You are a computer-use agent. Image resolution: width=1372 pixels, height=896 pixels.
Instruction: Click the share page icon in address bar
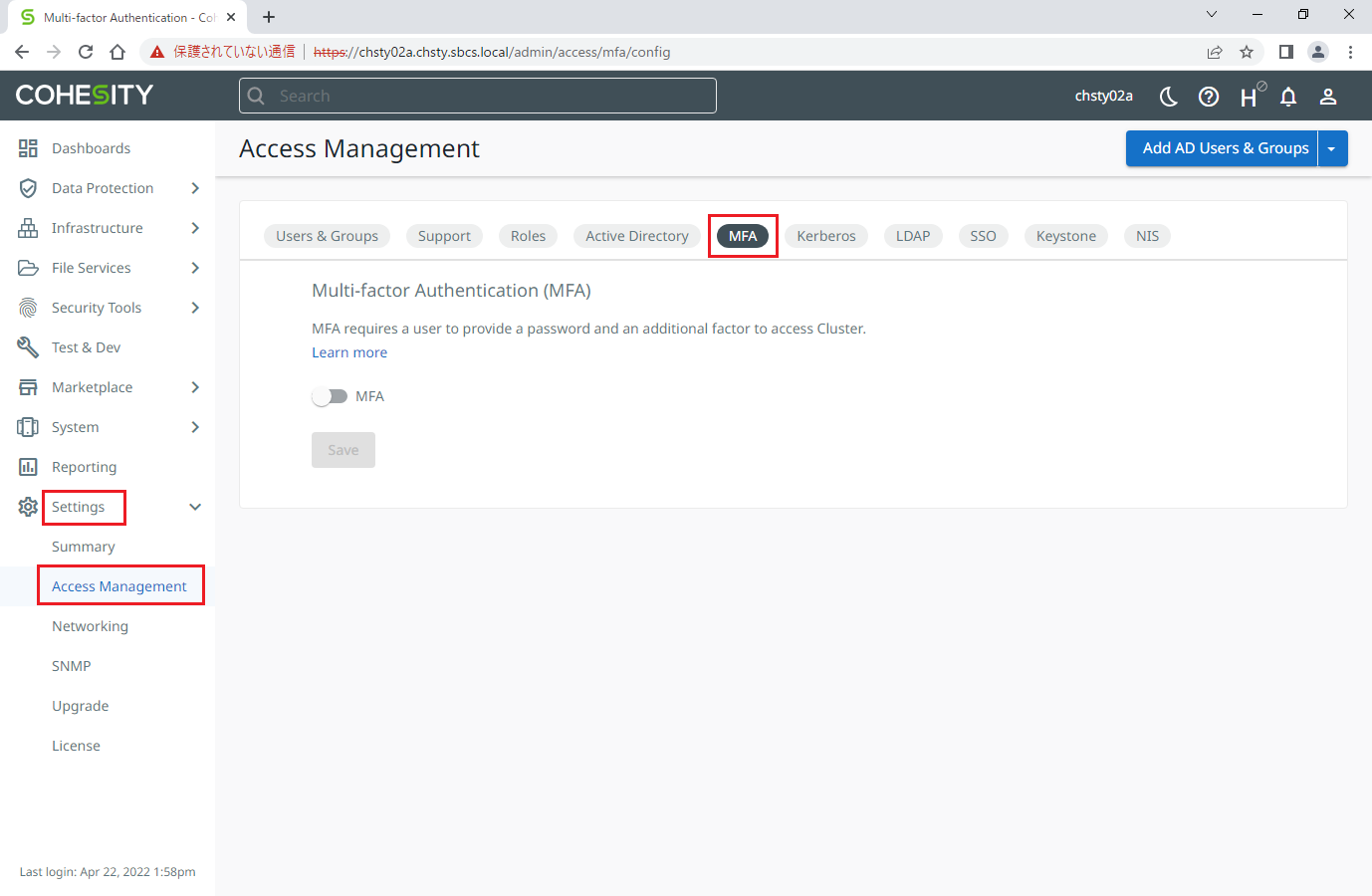(x=1215, y=52)
